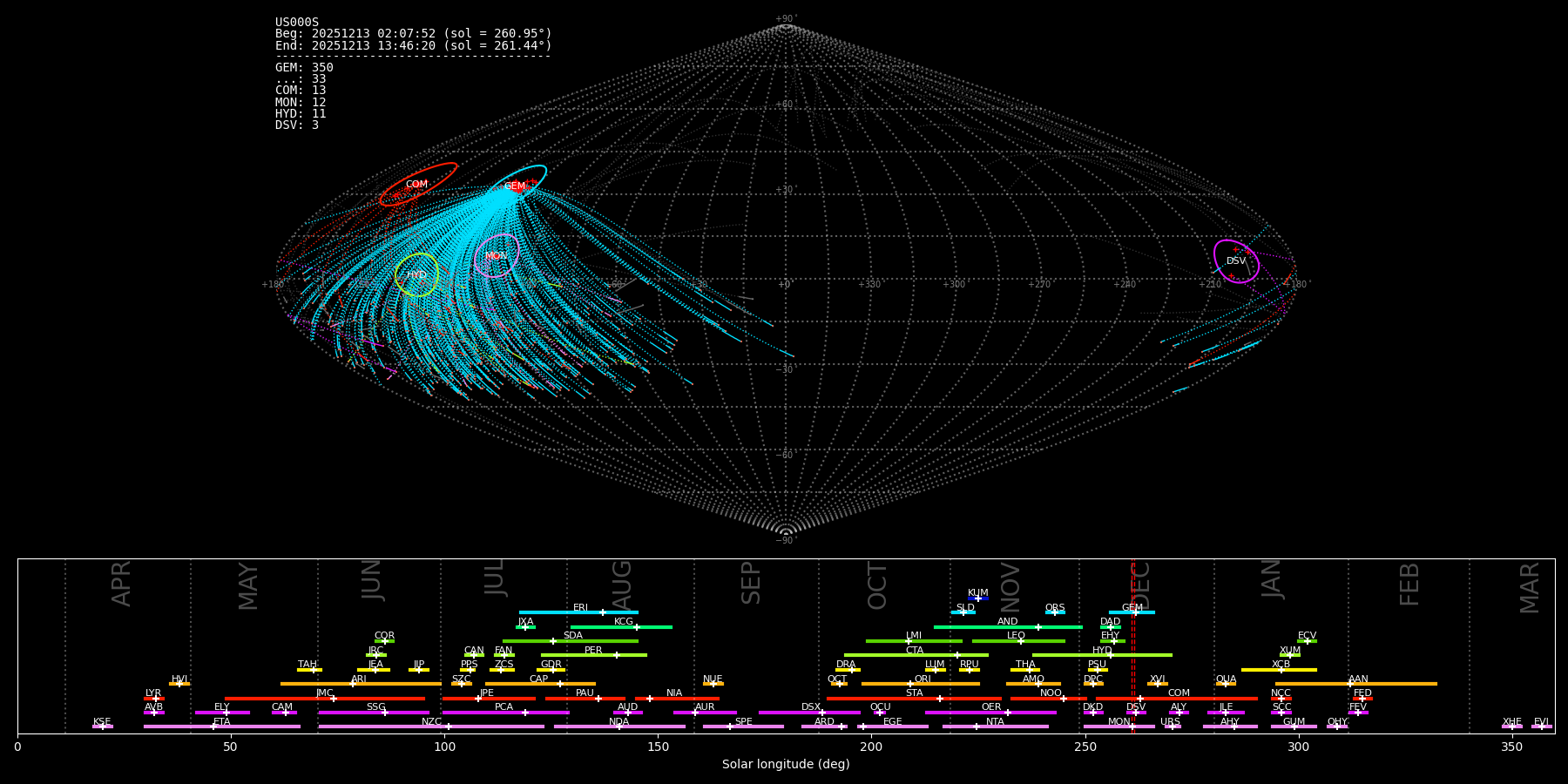Screen dimensions: 1568x784
Task: Select the CAP shower label in the timeline
Action: (539, 679)
